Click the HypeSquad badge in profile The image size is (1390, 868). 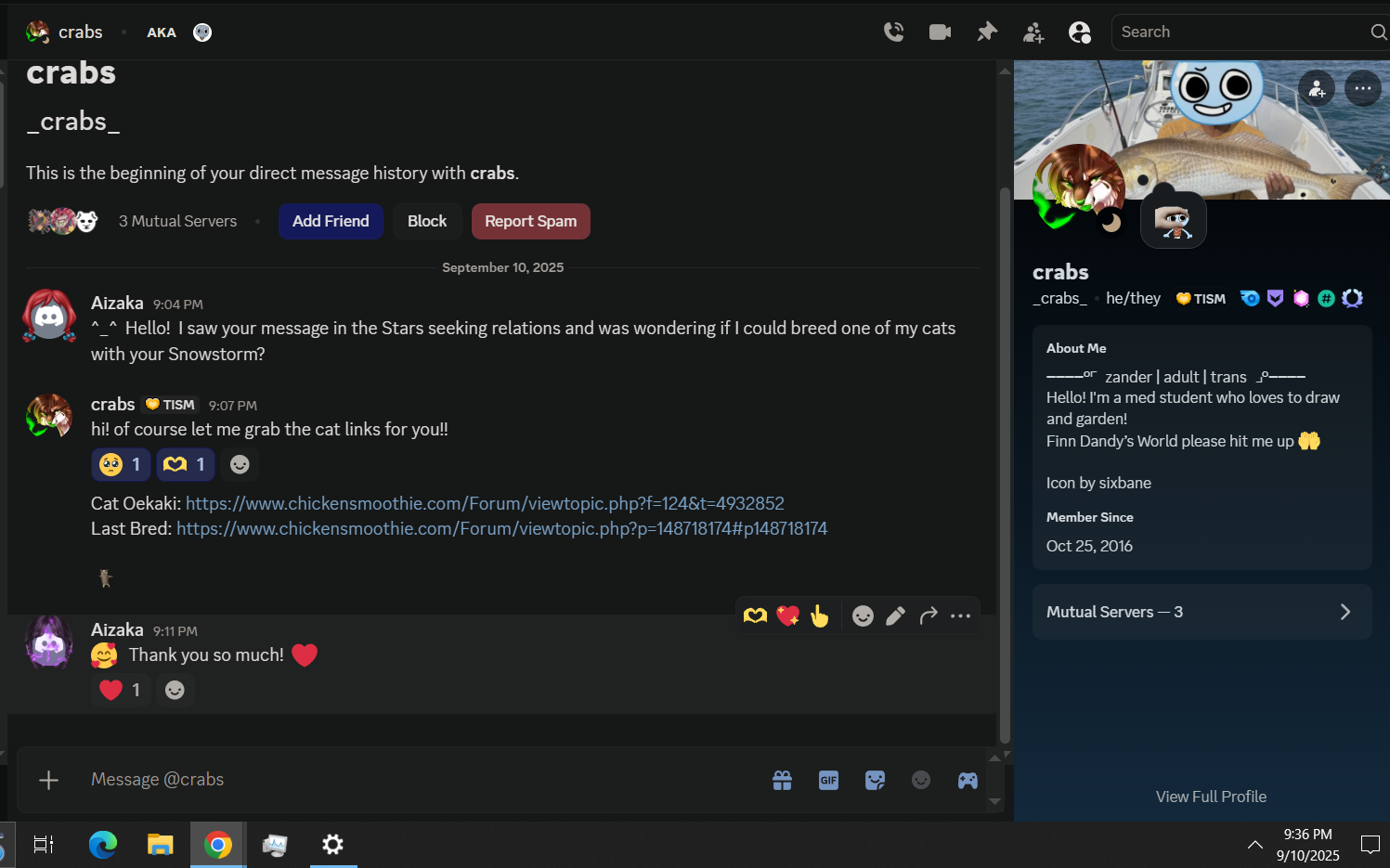pyautogui.click(x=1275, y=298)
